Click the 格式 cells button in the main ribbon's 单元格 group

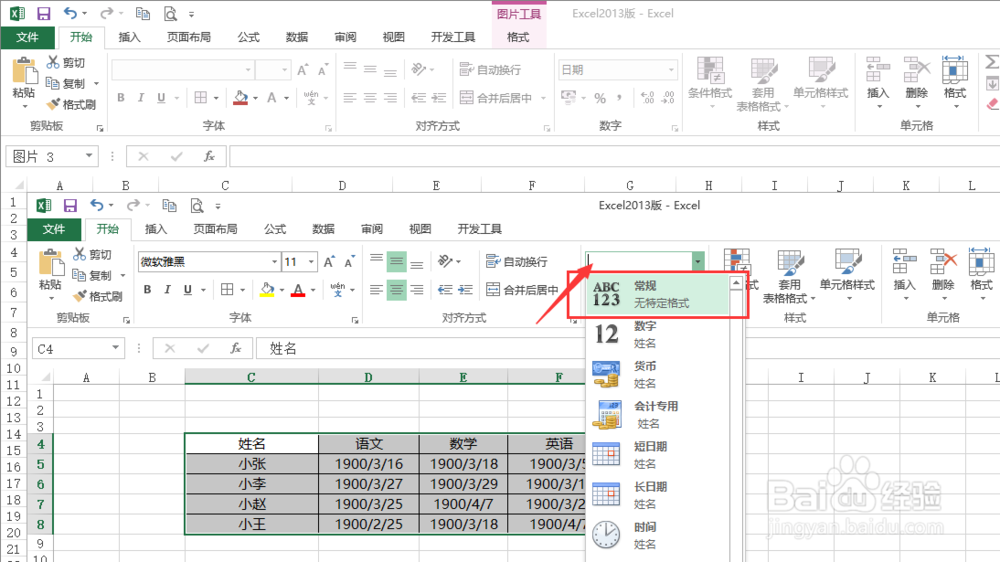click(x=955, y=81)
